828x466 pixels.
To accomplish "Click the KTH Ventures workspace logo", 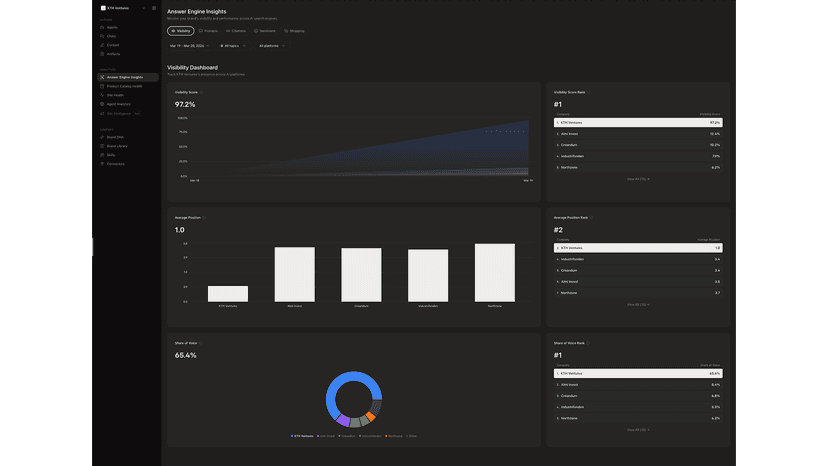I will [x=103, y=8].
